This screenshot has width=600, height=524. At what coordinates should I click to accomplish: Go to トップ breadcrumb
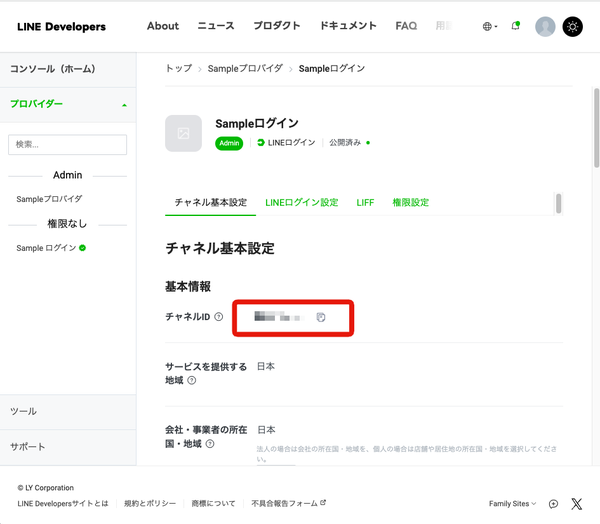click(179, 69)
